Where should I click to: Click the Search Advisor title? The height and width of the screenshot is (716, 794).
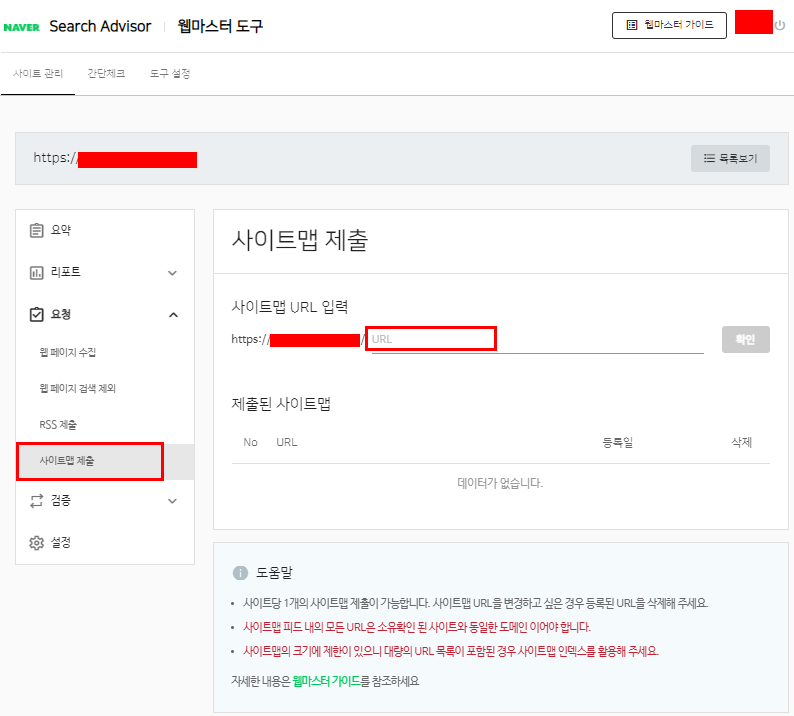pyautogui.click(x=100, y=26)
